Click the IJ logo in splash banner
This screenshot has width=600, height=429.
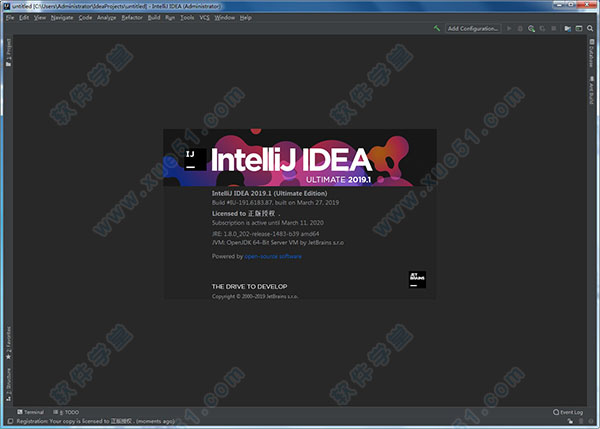195,159
